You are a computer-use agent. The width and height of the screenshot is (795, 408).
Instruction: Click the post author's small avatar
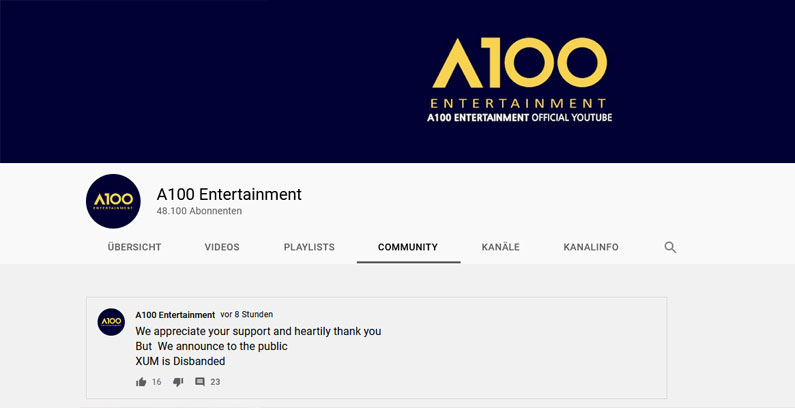(111, 322)
